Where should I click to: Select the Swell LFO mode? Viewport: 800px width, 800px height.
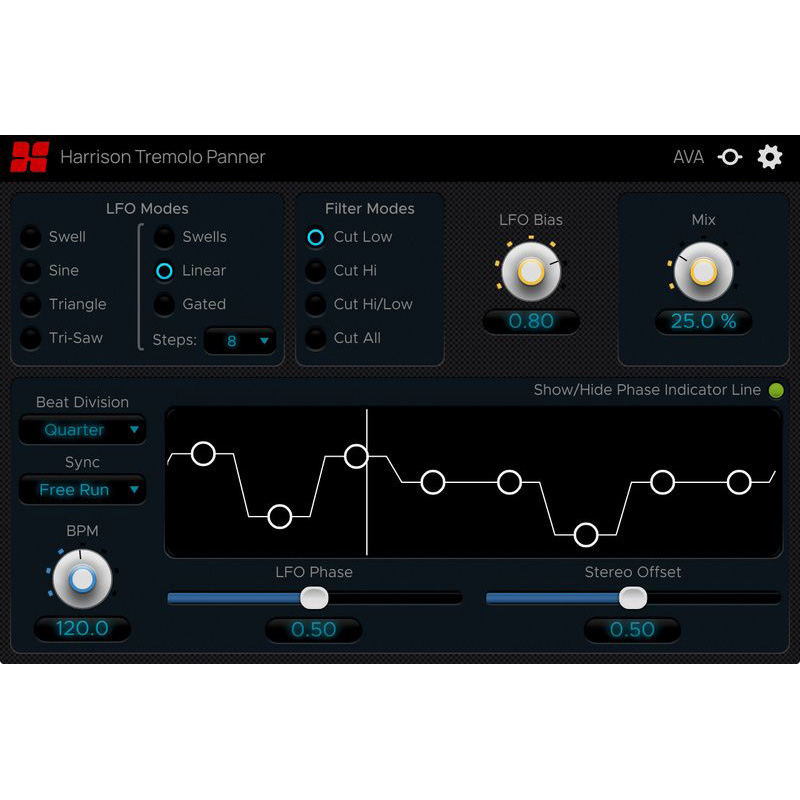[x=31, y=237]
